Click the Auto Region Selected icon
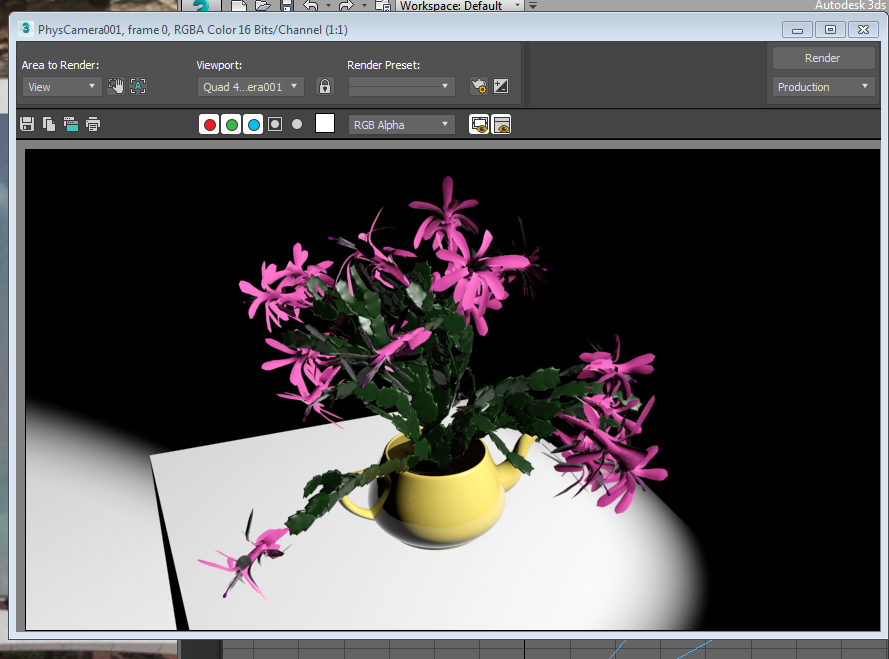Screen dimensions: 889x659 point(138,86)
